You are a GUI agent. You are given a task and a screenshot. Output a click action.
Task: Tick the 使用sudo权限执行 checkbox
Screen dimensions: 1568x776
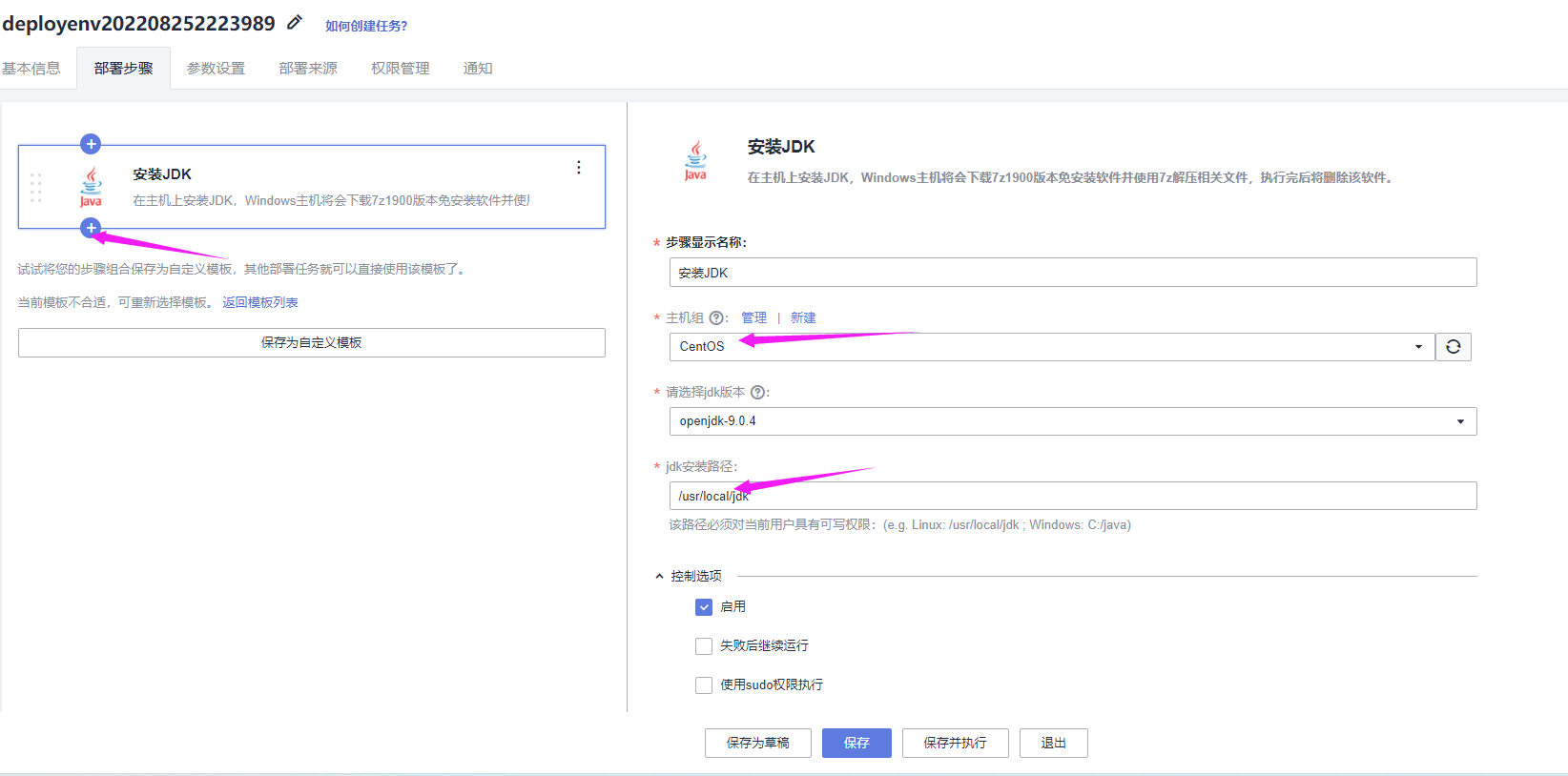pos(704,685)
